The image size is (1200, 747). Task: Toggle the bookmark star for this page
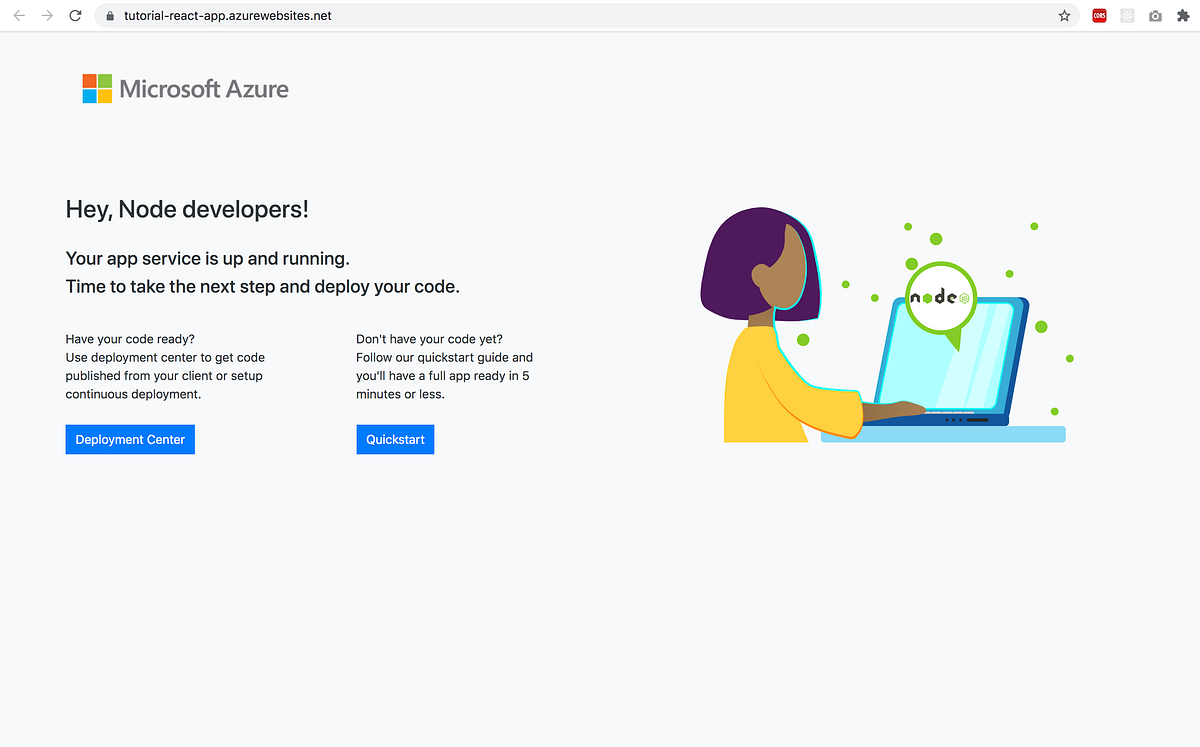[x=1064, y=16]
